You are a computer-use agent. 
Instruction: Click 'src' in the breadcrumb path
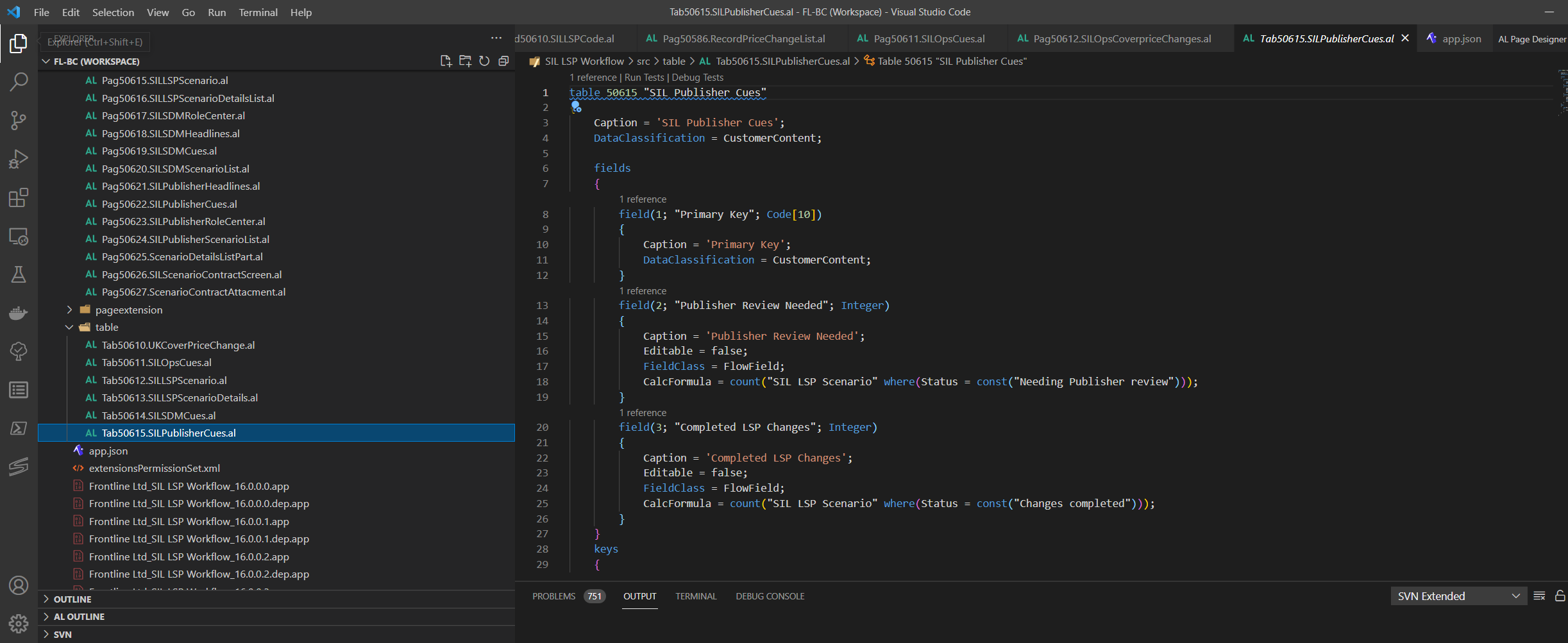coord(643,61)
